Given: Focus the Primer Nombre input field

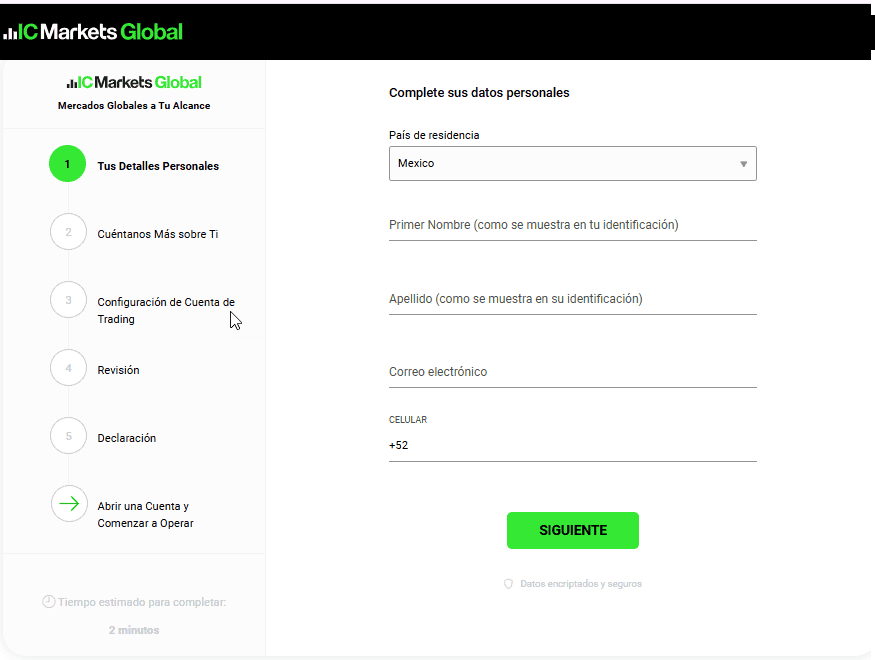Looking at the screenshot, I should (x=573, y=225).
